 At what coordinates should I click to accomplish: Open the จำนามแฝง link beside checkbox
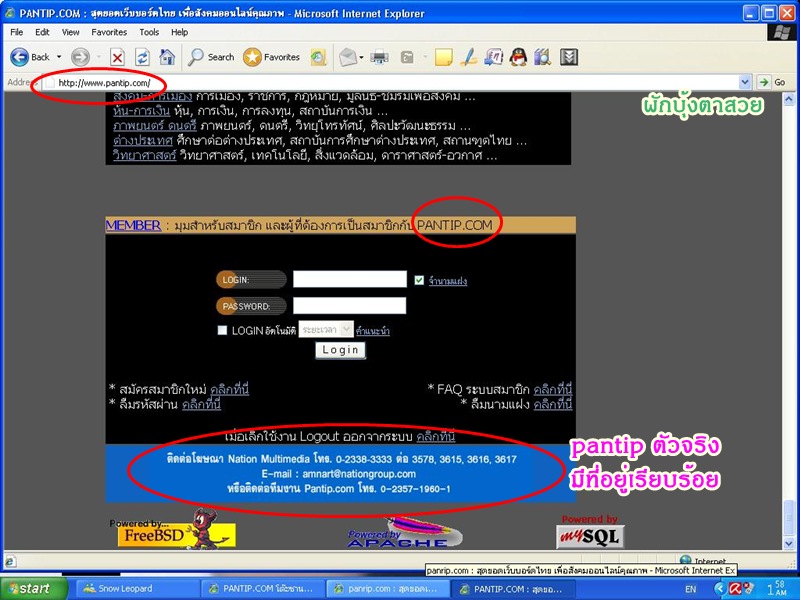tap(447, 281)
